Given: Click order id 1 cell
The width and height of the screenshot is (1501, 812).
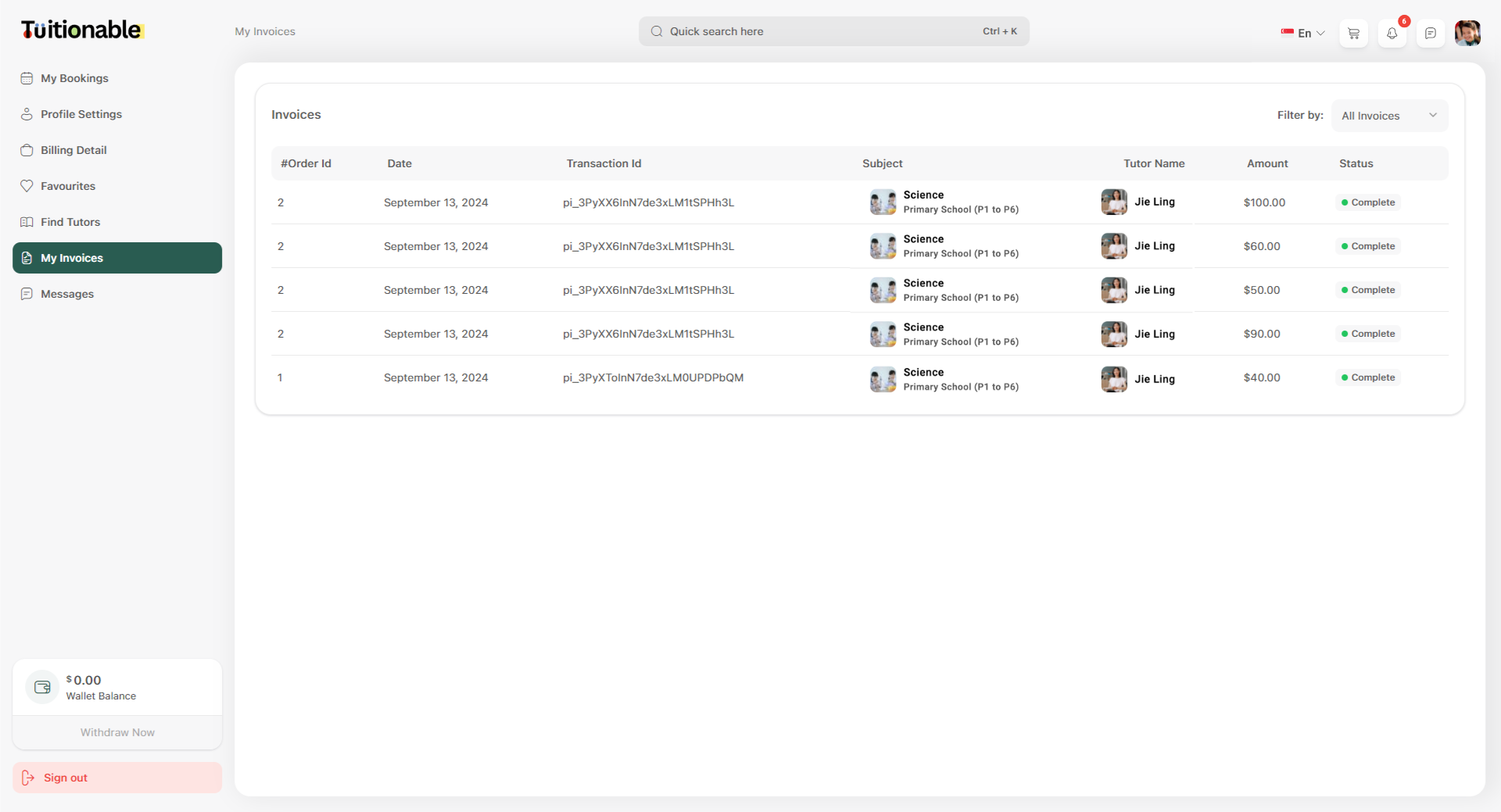Looking at the screenshot, I should pos(280,377).
